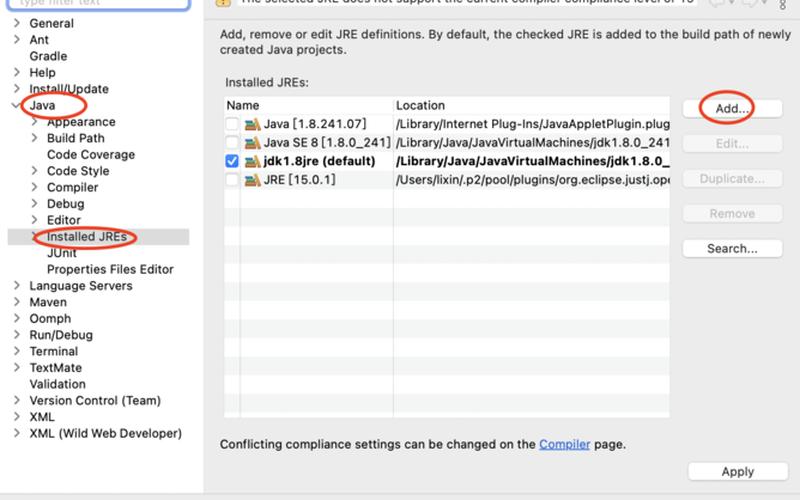The height and width of the screenshot is (500, 800).
Task: Click the Edit... button
Action: (732, 144)
